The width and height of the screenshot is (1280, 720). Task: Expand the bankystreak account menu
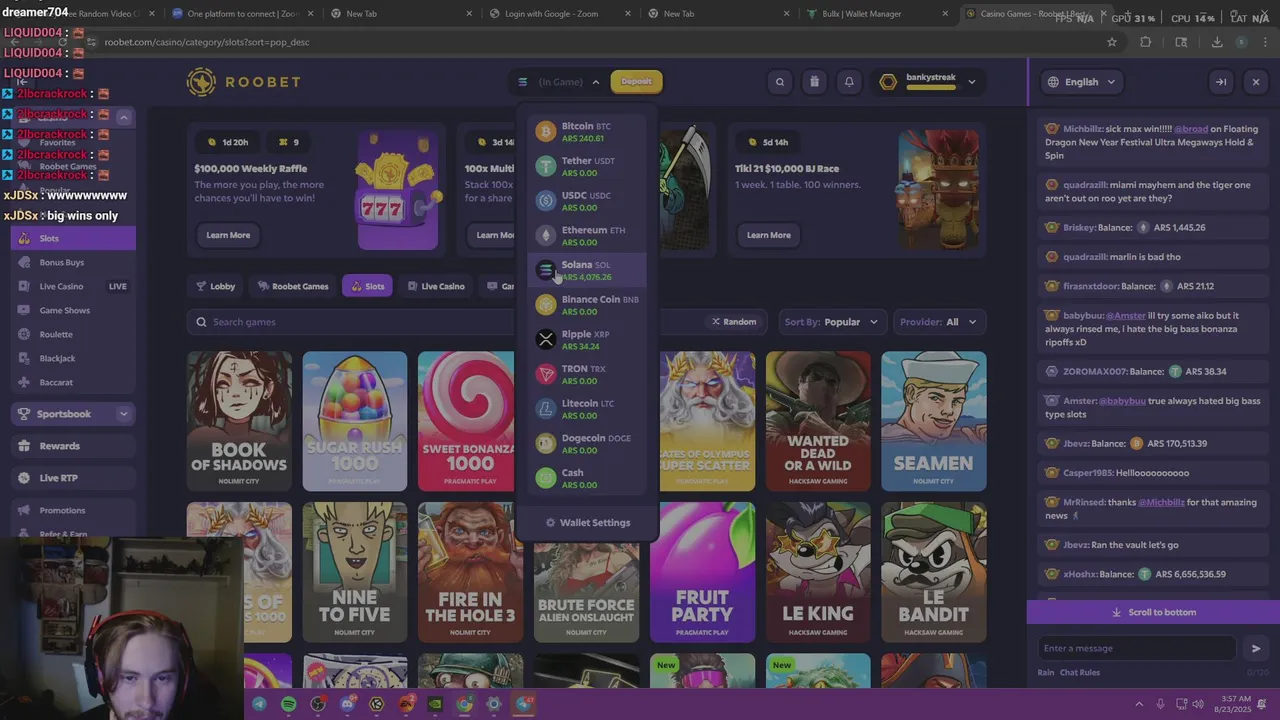pos(927,82)
